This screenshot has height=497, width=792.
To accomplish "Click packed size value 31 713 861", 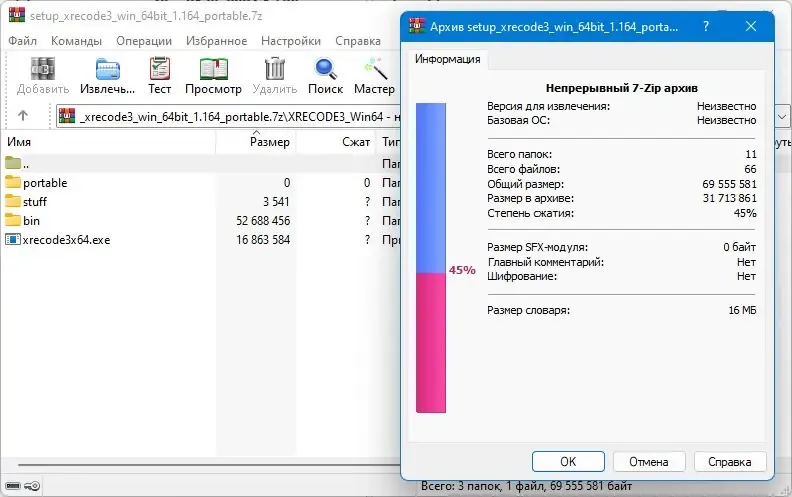I will pos(730,198).
